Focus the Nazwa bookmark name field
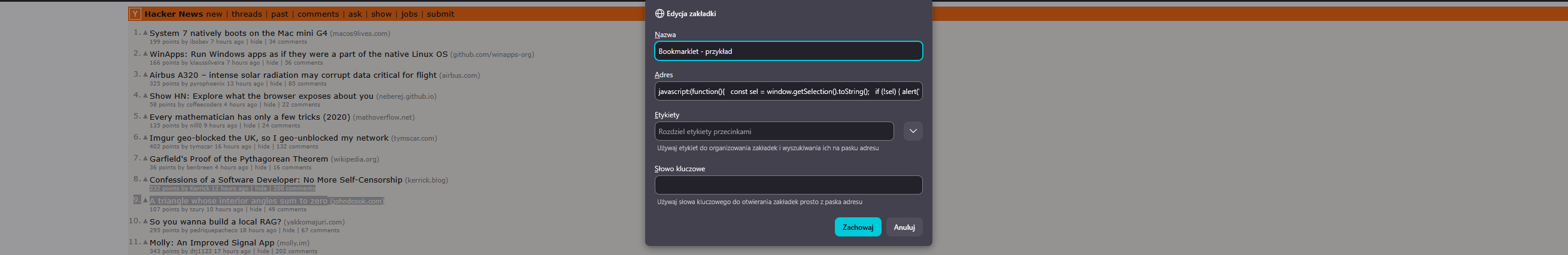This screenshot has width=1568, height=255. 788,51
